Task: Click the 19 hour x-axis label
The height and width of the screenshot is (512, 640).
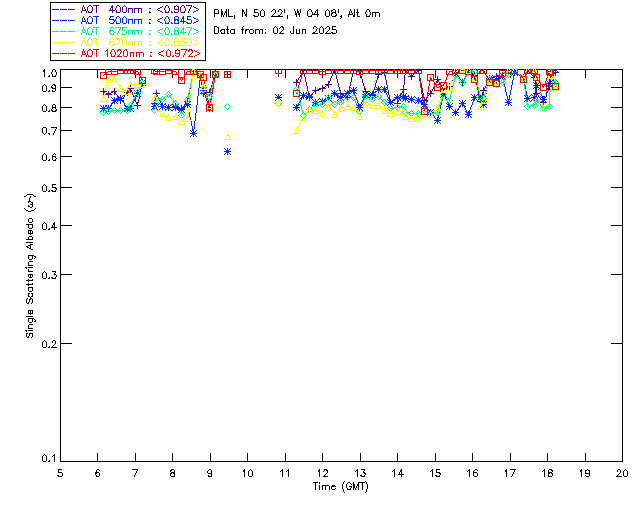Action: tap(585, 473)
